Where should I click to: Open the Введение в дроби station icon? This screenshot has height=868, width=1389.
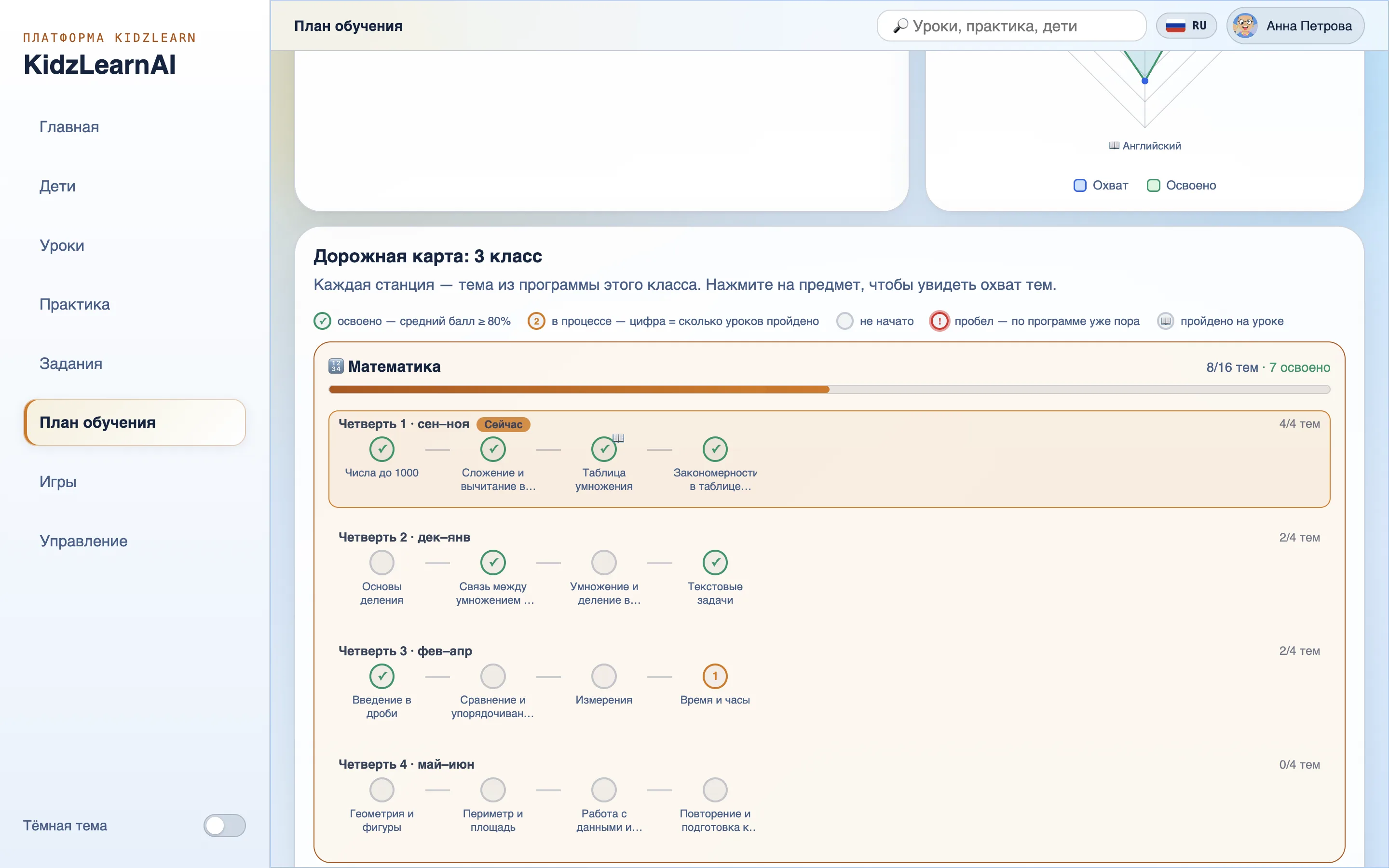[381, 676]
